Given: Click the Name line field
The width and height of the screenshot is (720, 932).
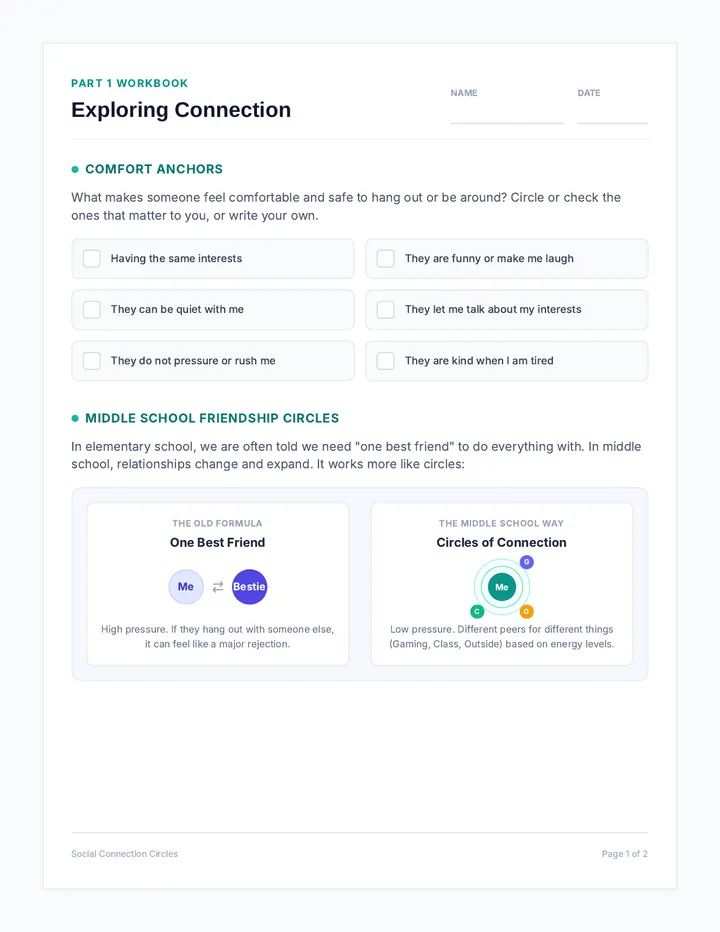Looking at the screenshot, I should pos(507,113).
